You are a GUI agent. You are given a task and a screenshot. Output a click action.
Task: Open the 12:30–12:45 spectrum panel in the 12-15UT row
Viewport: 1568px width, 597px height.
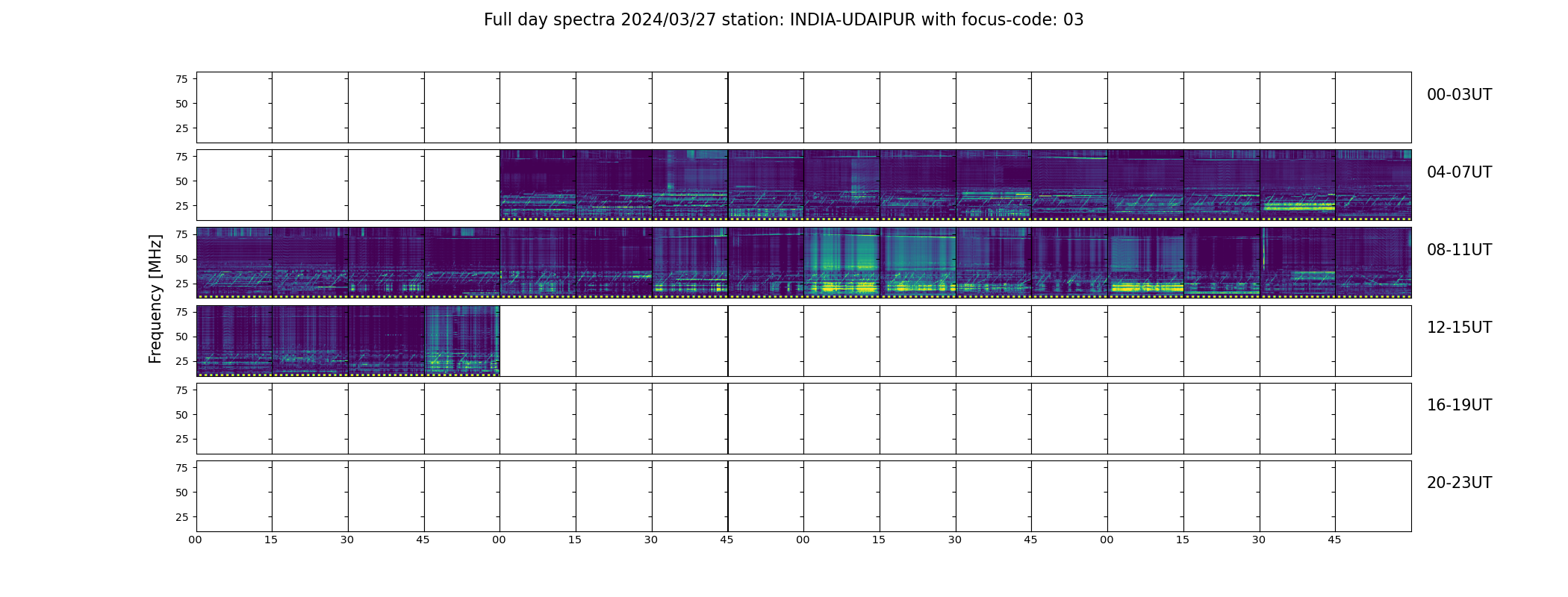386,340
